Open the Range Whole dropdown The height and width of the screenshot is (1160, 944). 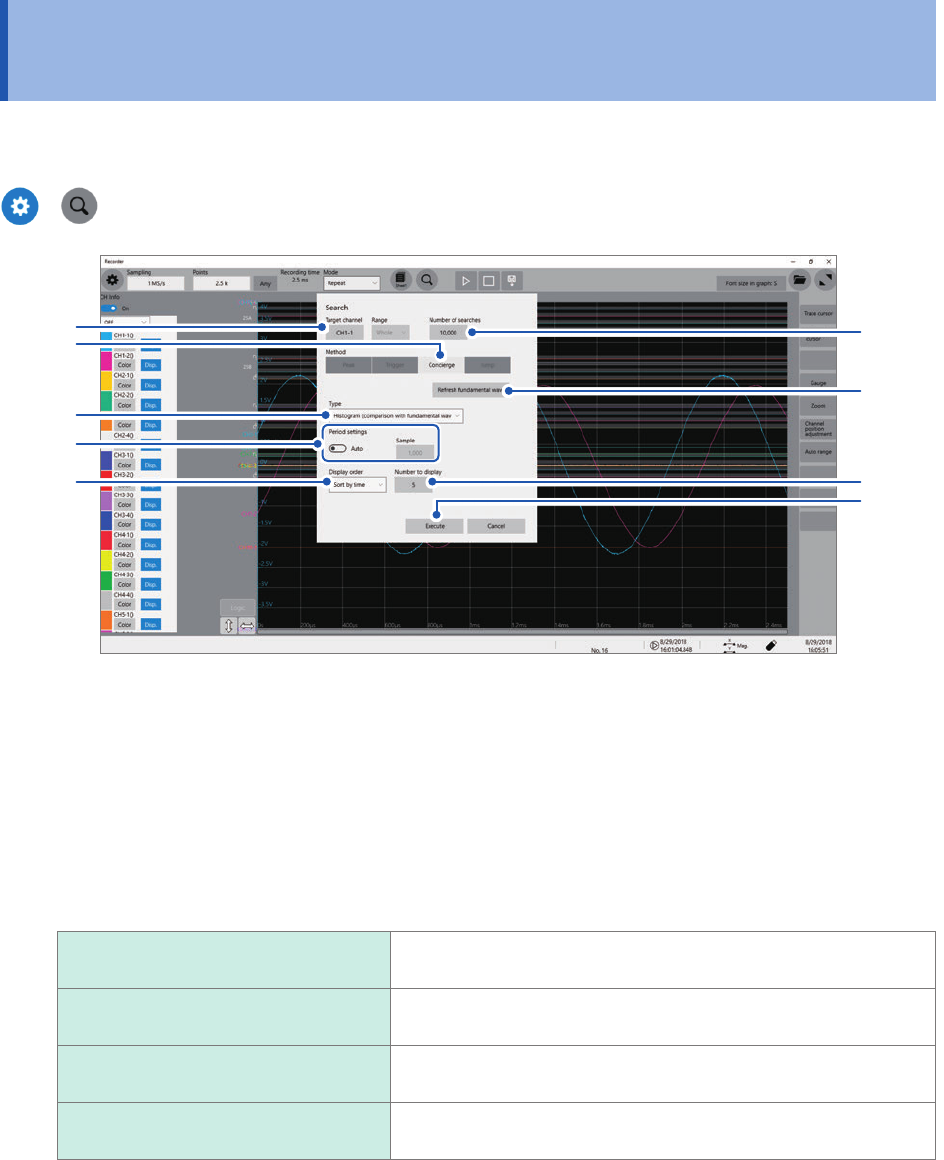point(390,332)
